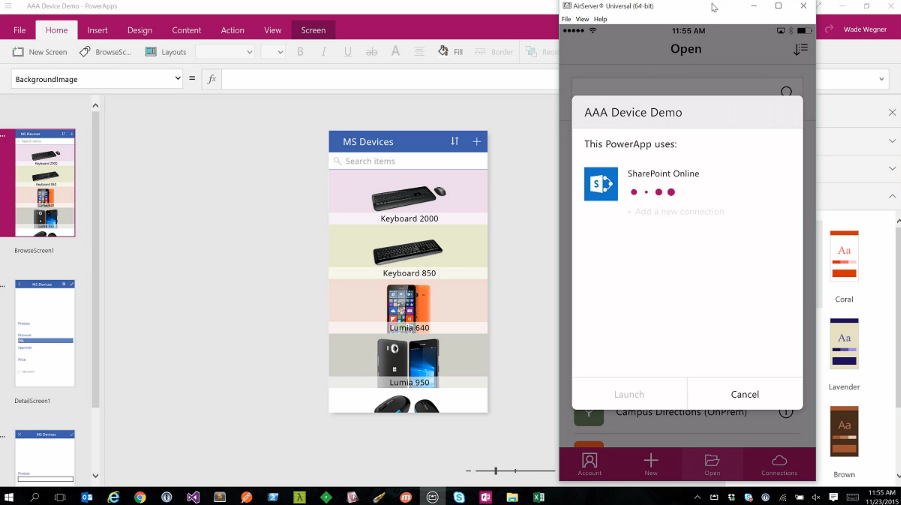Click the zoom slider handle below canvas
901x505 pixels.
tap(495, 471)
